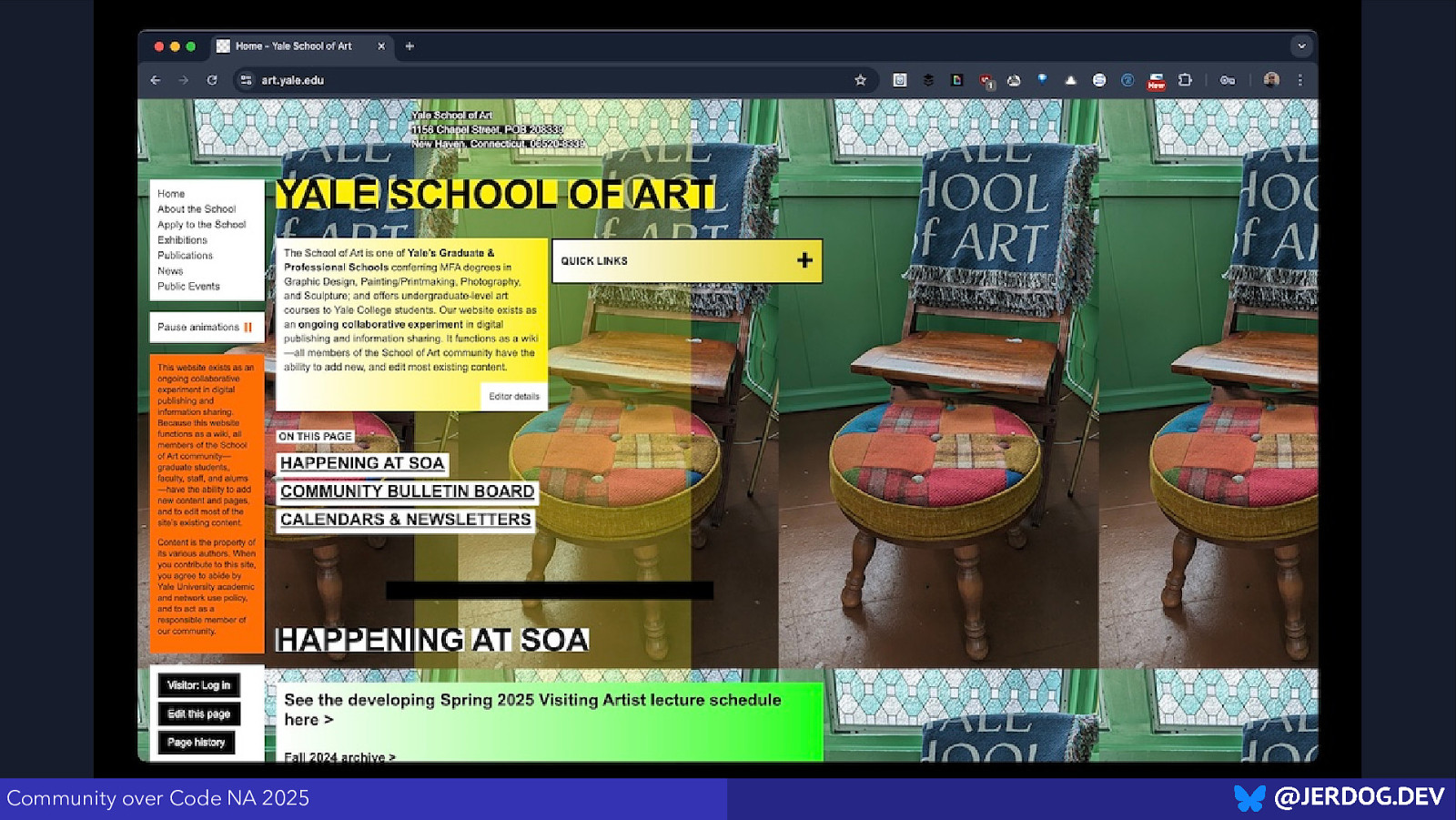Open the round white S extension

(1099, 80)
